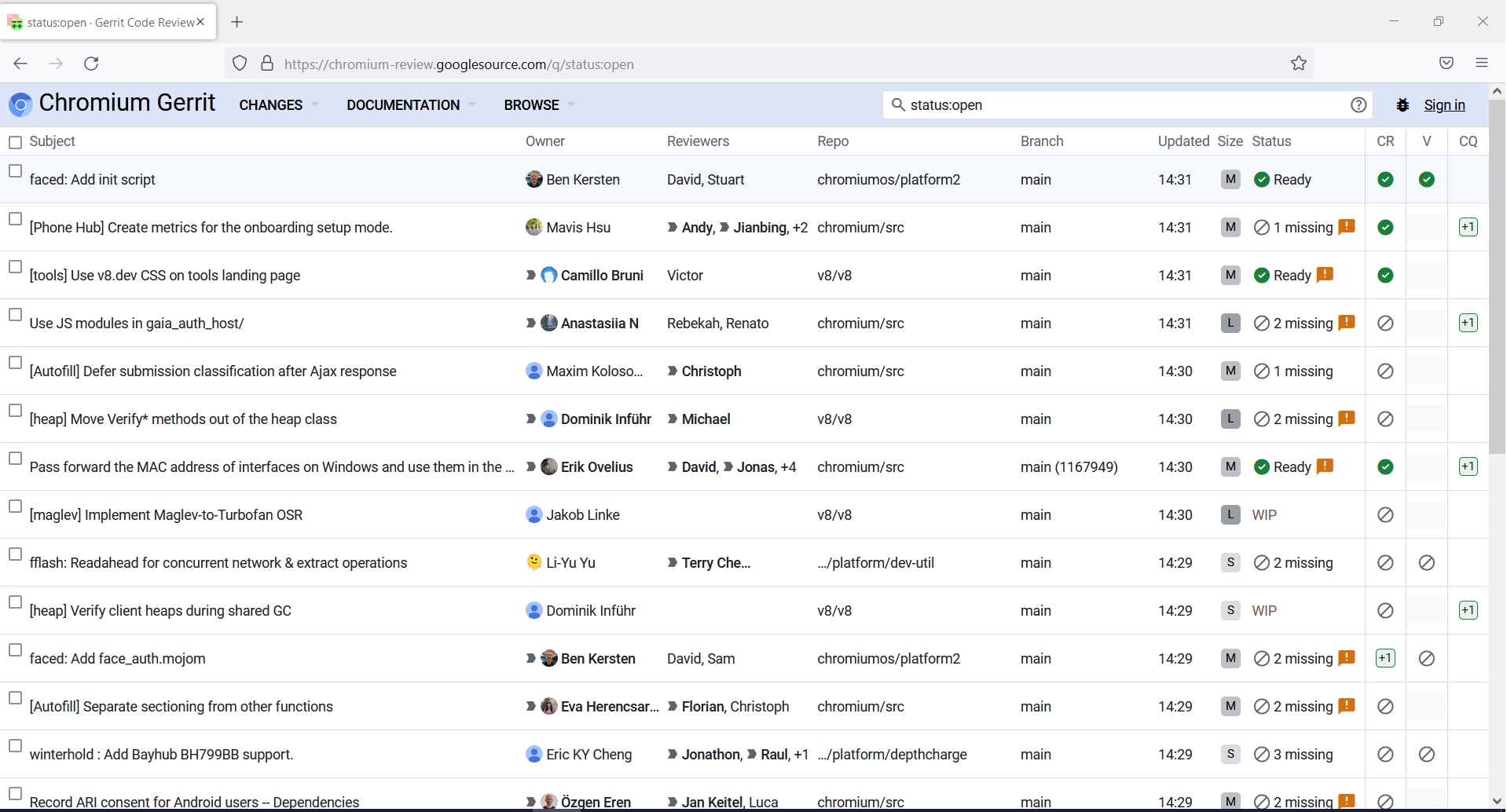Expand the DOCUMENTATION dropdown arrow
Screen dimensions: 1507x812
(x=472, y=104)
